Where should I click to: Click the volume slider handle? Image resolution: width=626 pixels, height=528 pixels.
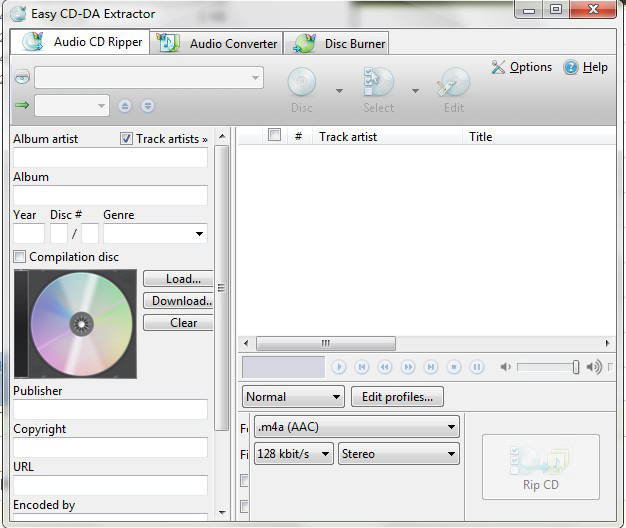(576, 367)
